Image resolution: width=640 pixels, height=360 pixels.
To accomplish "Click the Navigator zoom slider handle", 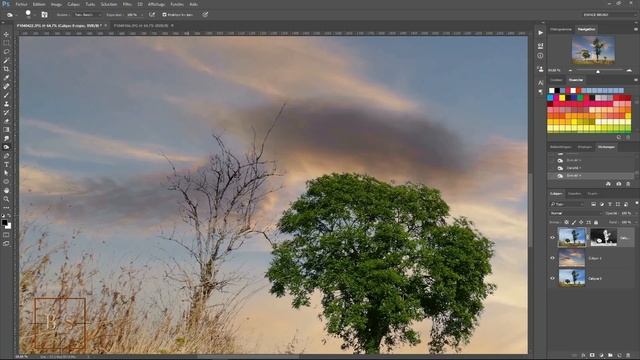I will click(598, 71).
